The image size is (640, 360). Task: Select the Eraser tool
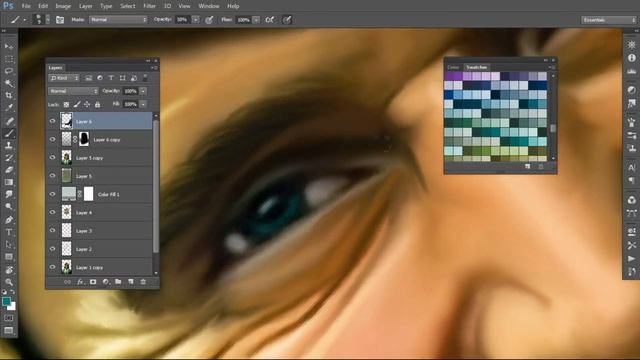point(9,170)
